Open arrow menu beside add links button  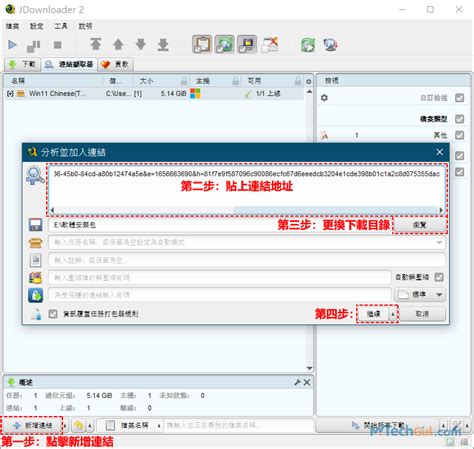click(65, 425)
